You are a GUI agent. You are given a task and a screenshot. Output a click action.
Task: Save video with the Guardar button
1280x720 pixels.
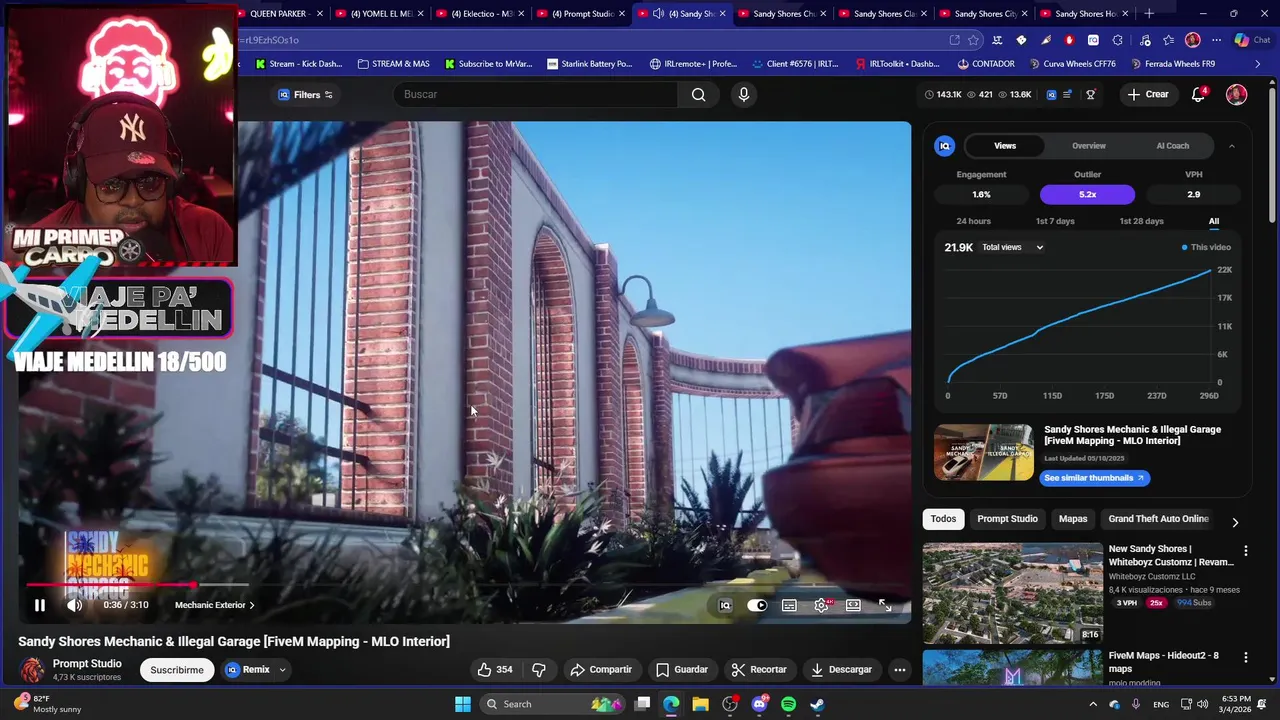(x=682, y=670)
